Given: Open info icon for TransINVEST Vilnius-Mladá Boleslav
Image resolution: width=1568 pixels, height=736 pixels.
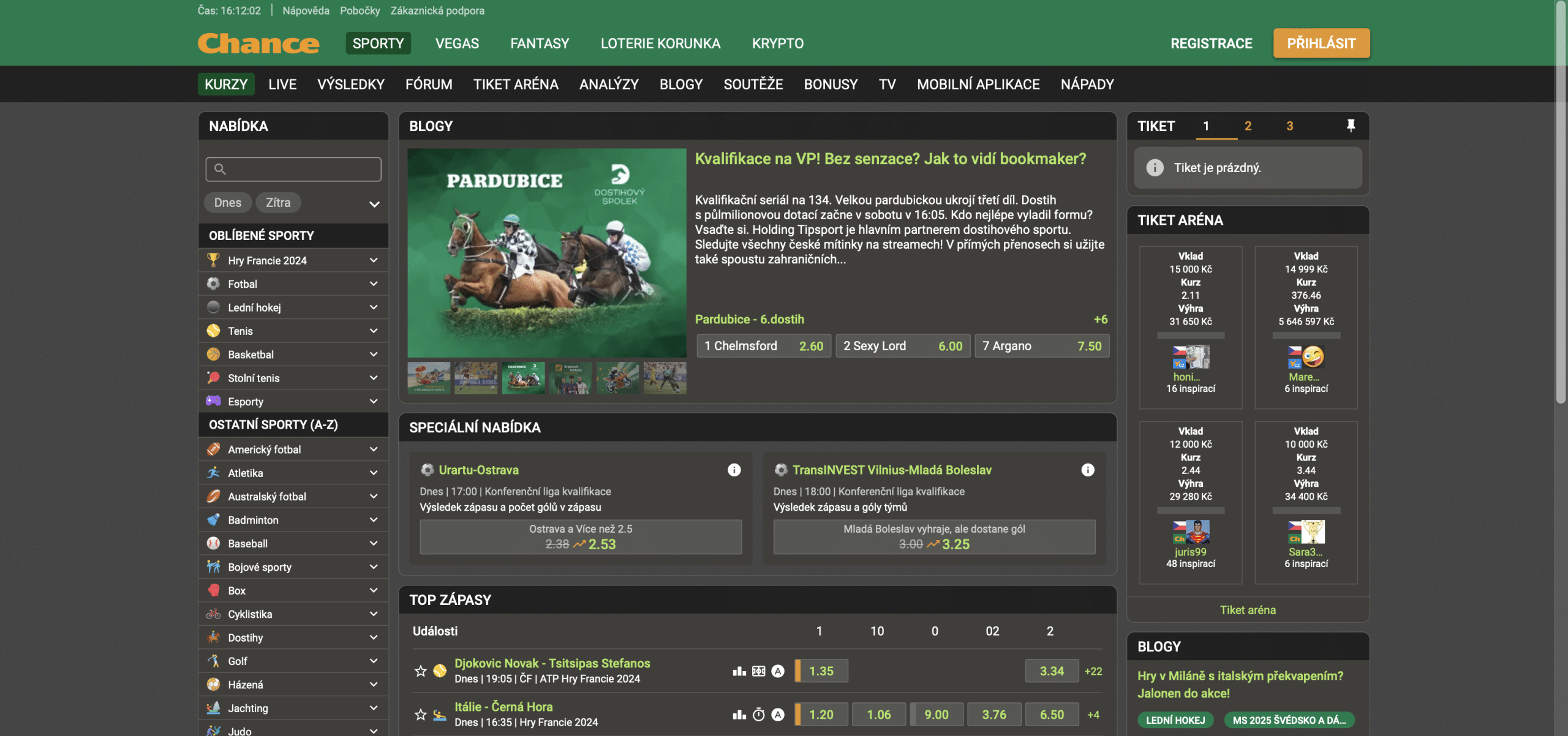Looking at the screenshot, I should 1088,470.
